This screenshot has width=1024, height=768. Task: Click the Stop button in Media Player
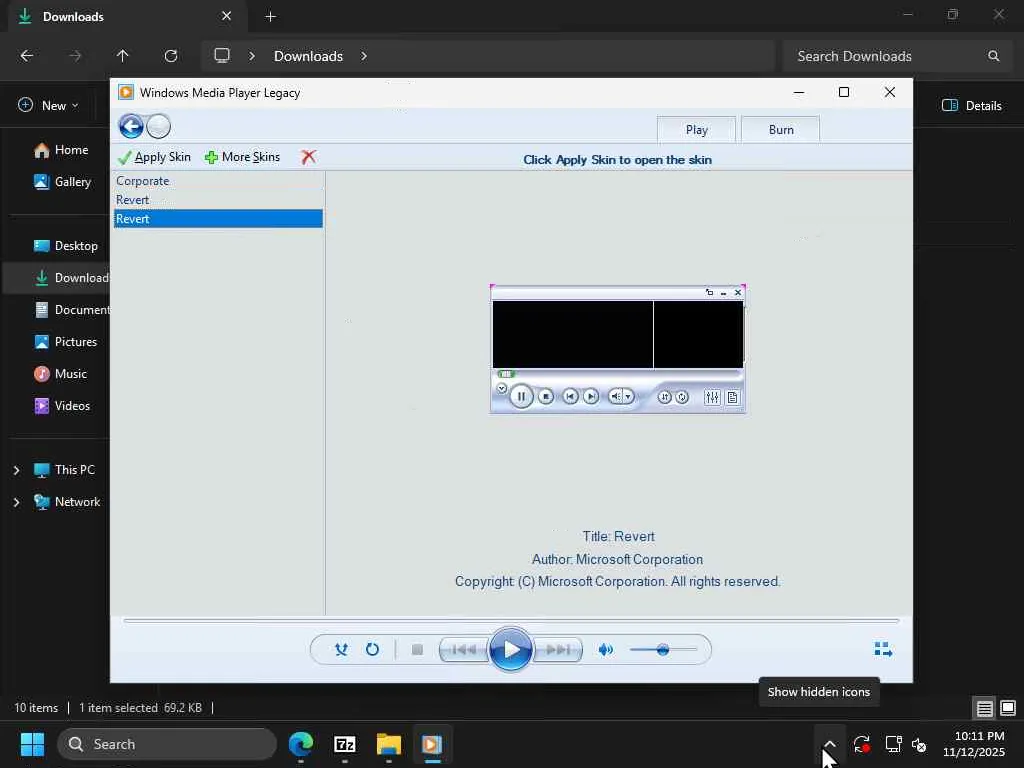tap(417, 650)
